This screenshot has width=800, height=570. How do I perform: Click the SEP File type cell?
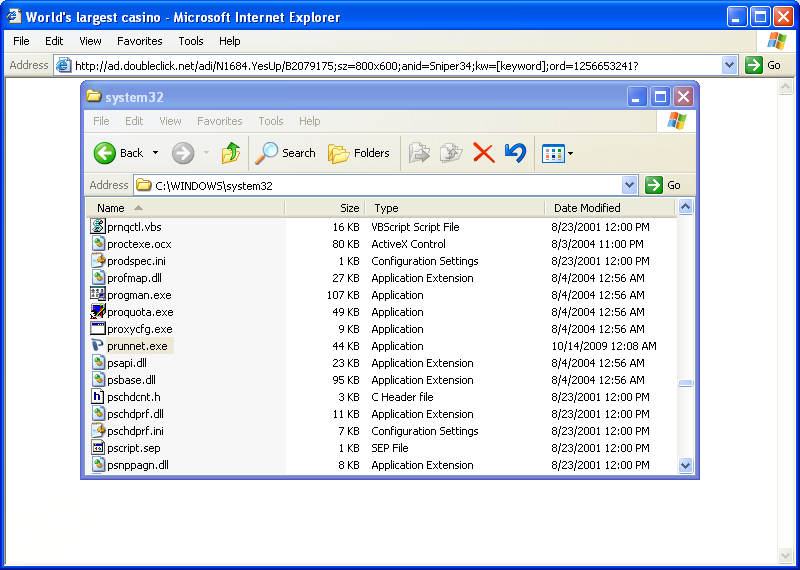tap(390, 448)
